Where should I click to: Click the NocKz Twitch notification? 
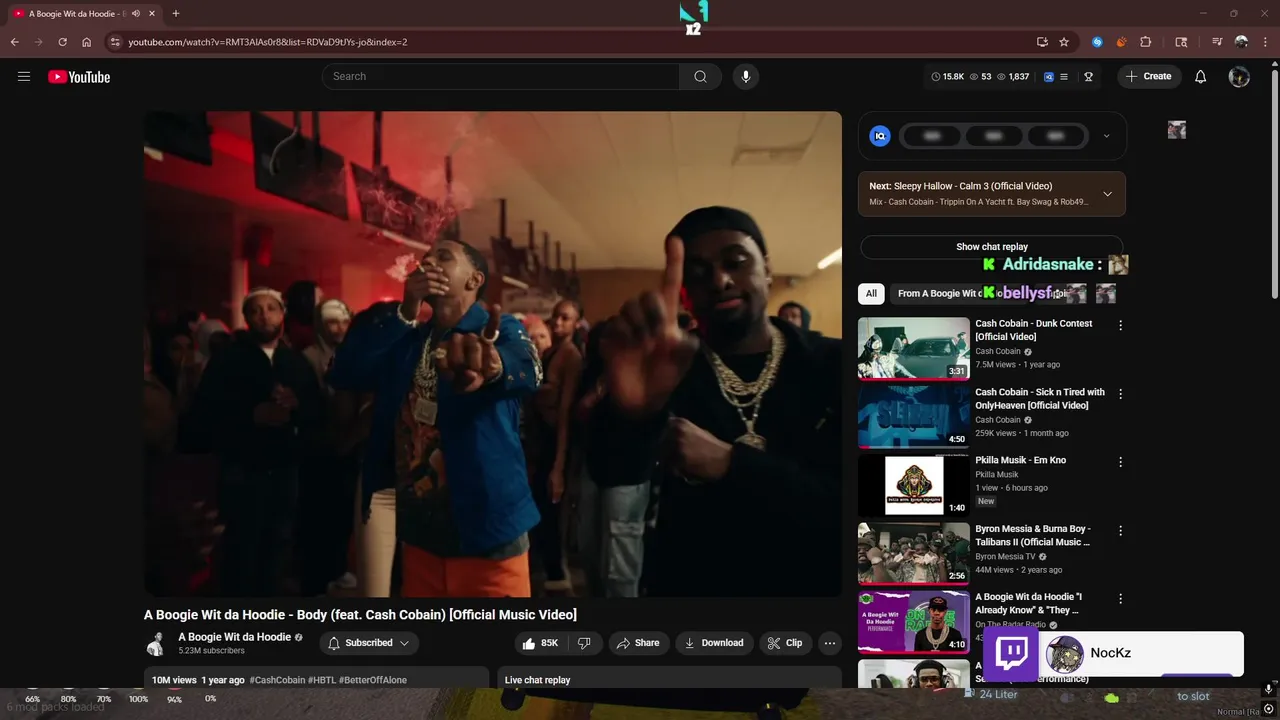[x=1114, y=653]
